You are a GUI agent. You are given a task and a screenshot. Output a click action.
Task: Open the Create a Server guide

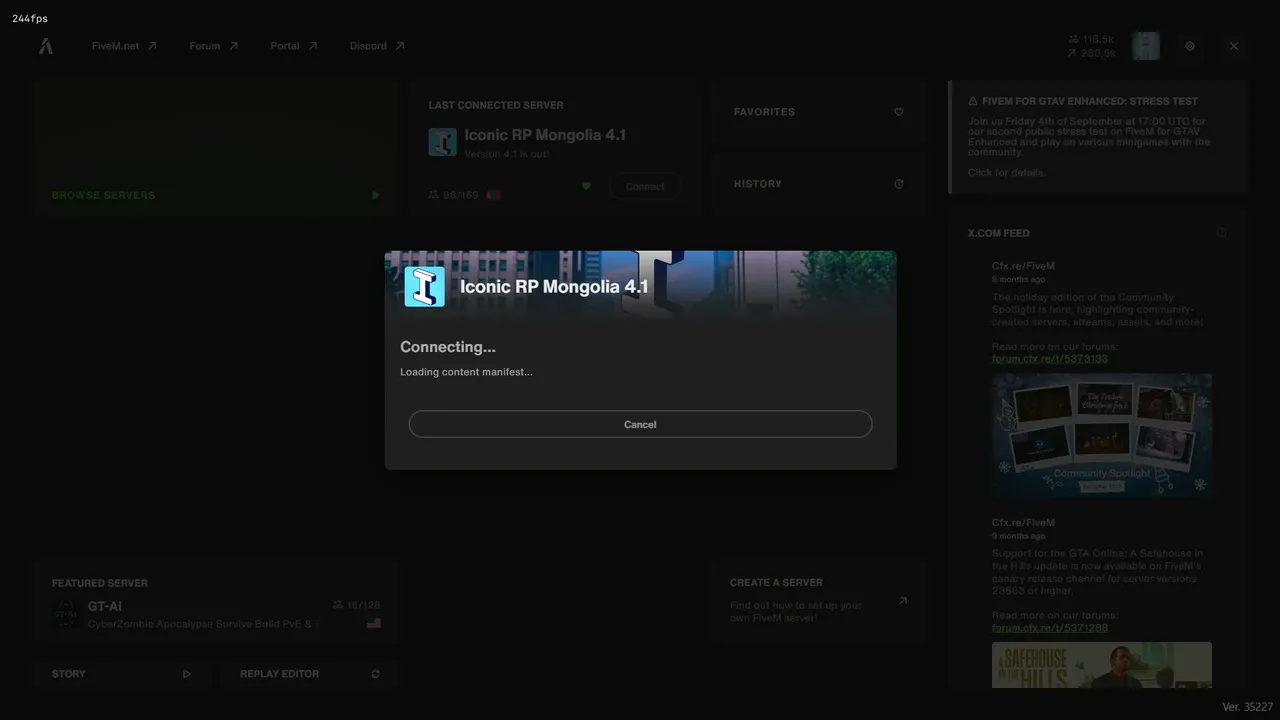819,601
